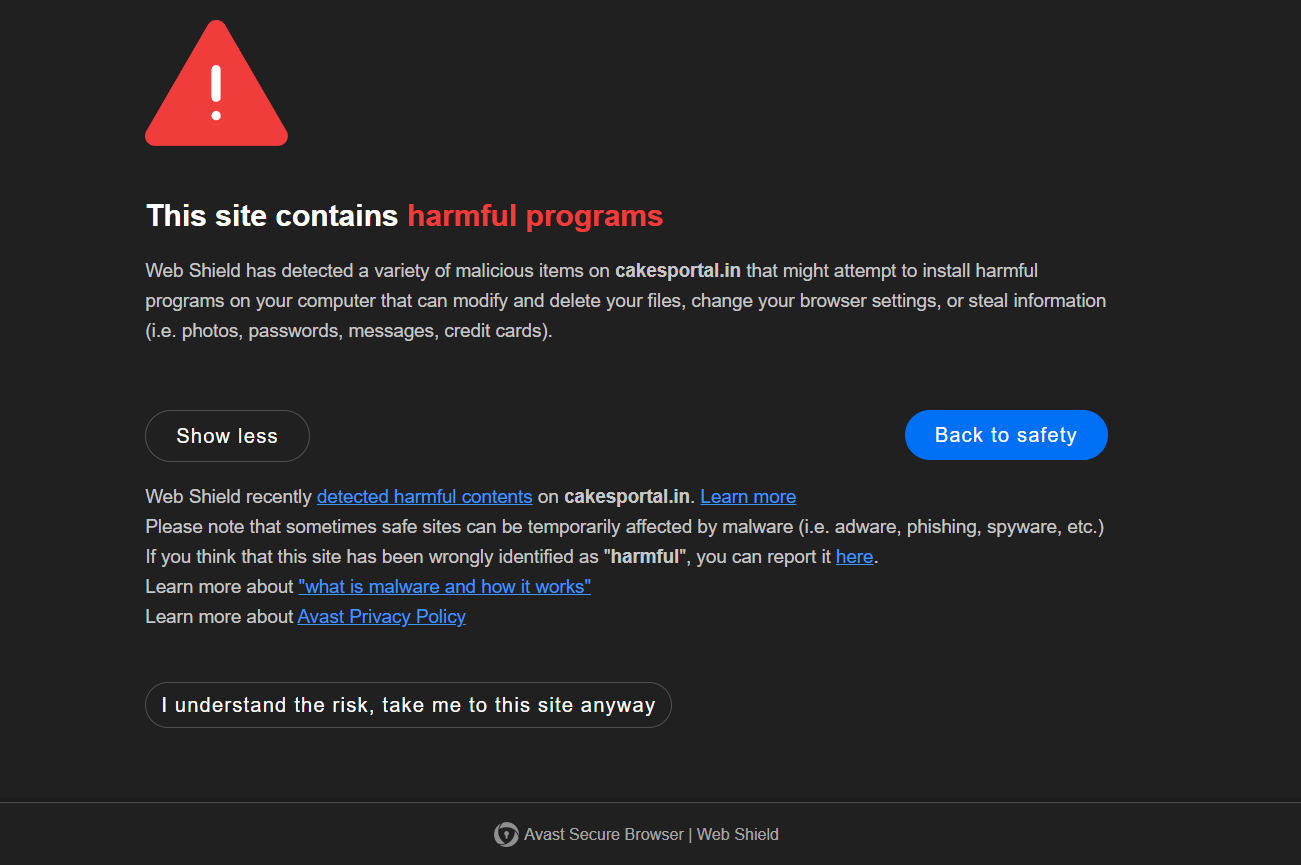This screenshot has width=1301, height=865.
Task: Visit the Avast Privacy Policy link
Action: (x=381, y=617)
